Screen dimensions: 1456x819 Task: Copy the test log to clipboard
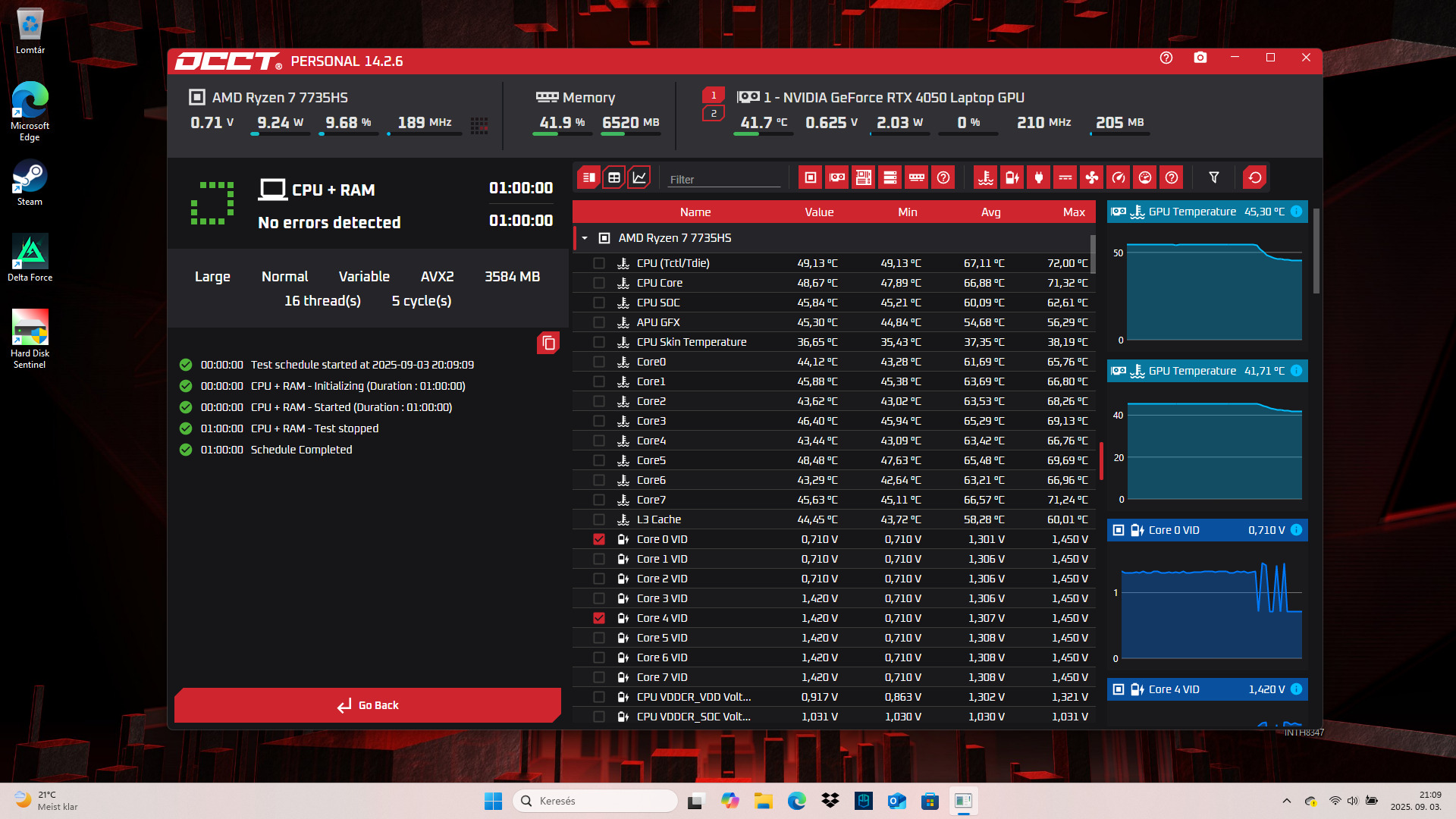[548, 344]
